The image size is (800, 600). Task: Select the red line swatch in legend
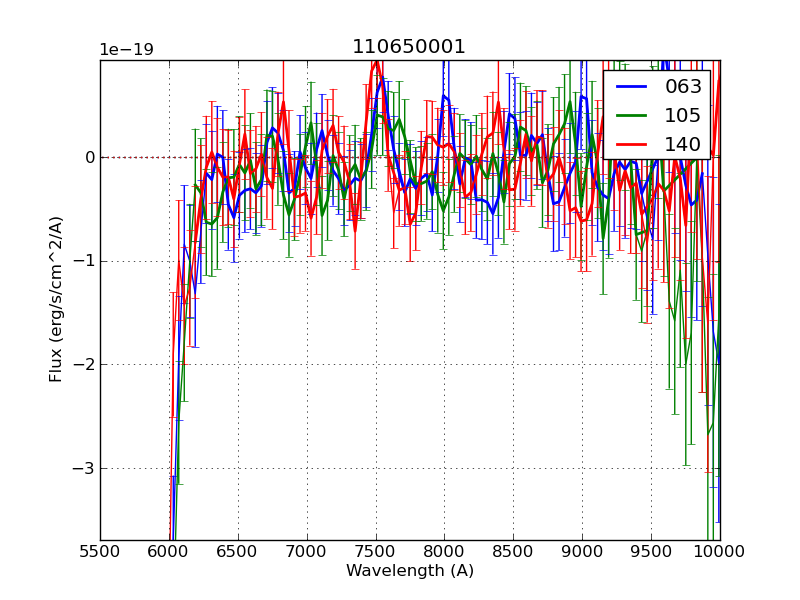[633, 145]
